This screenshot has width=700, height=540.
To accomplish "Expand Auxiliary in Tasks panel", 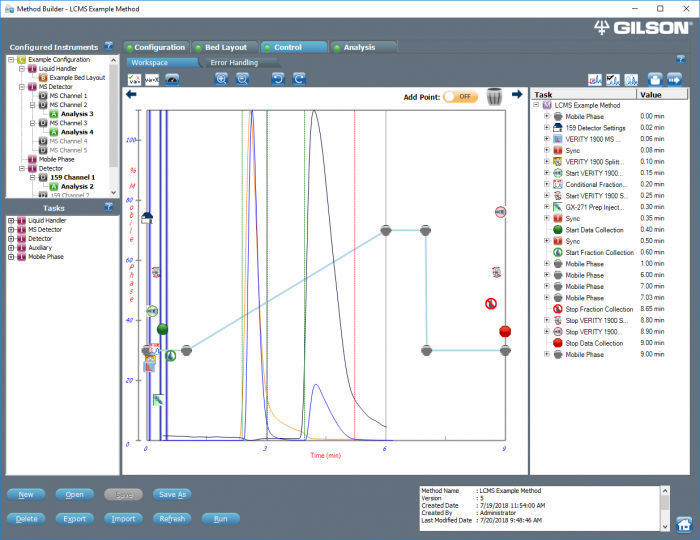I will coord(11,248).
